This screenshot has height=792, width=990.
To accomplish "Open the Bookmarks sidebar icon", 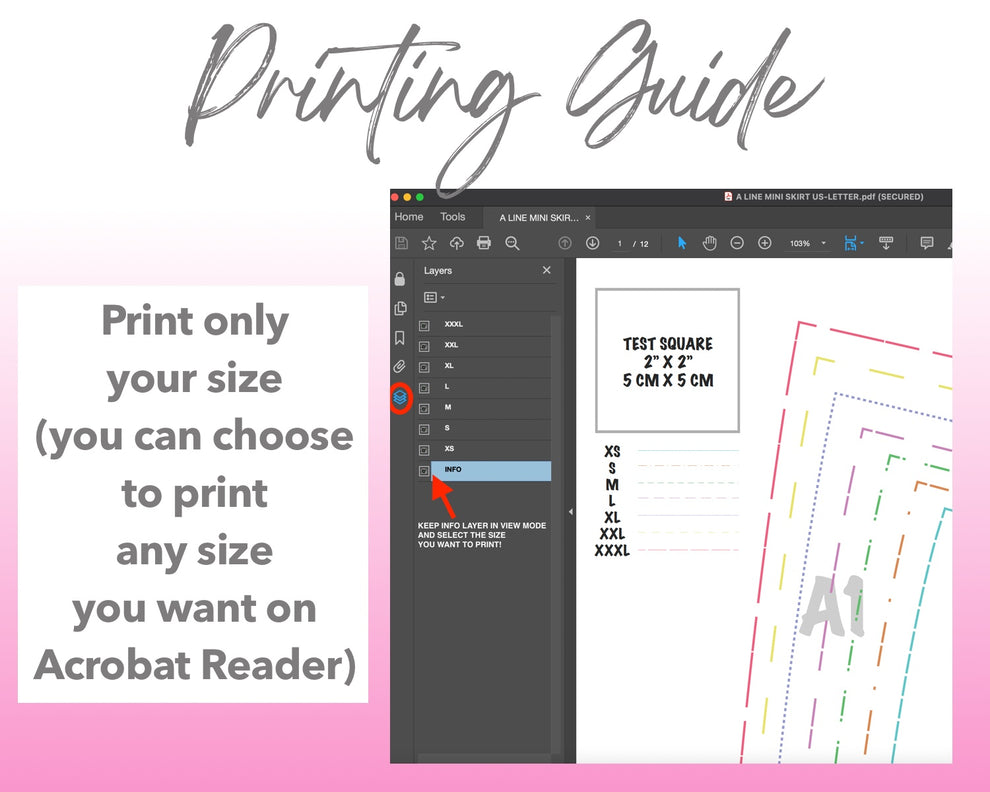I will [x=400, y=338].
